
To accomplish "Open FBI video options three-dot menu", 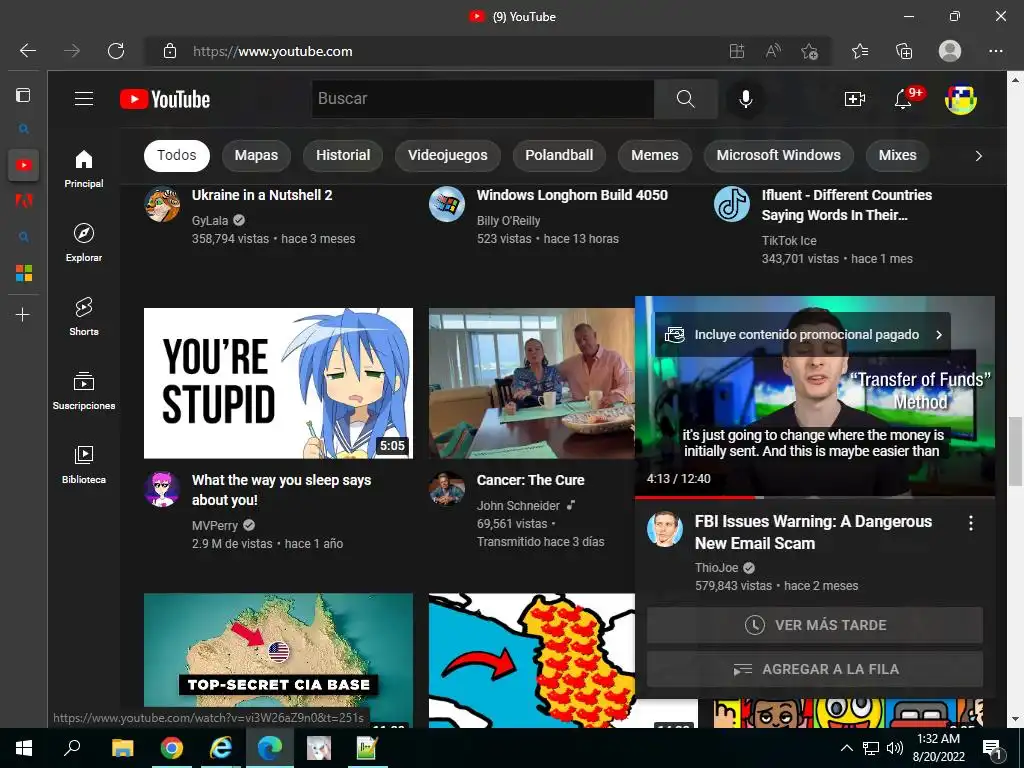I will click(x=971, y=522).
